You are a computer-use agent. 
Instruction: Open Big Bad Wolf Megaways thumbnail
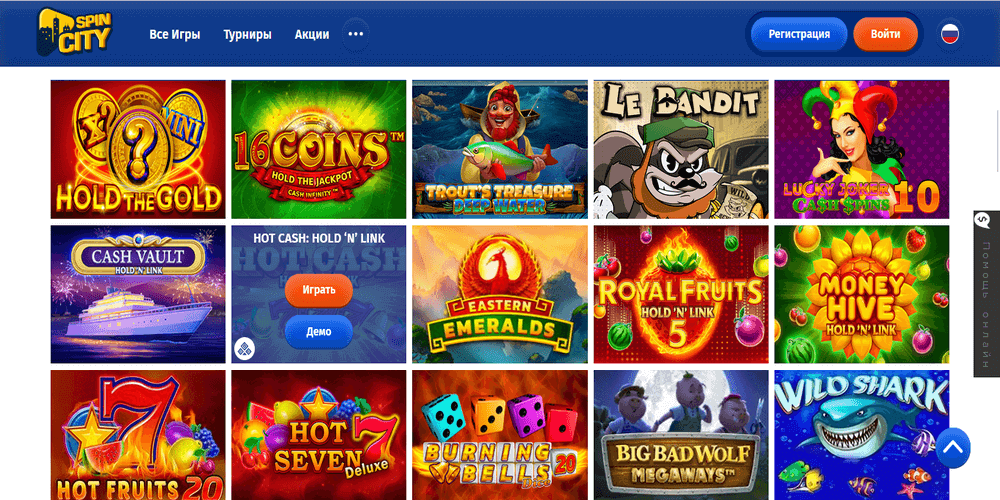point(681,435)
